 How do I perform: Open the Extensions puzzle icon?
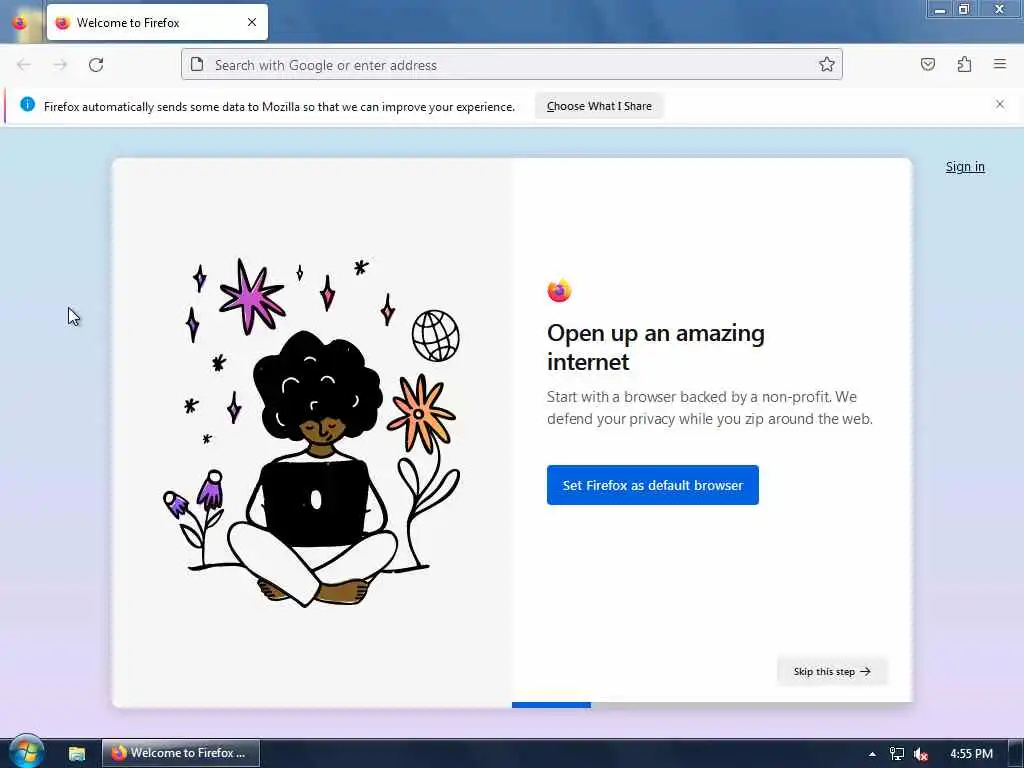coord(964,64)
